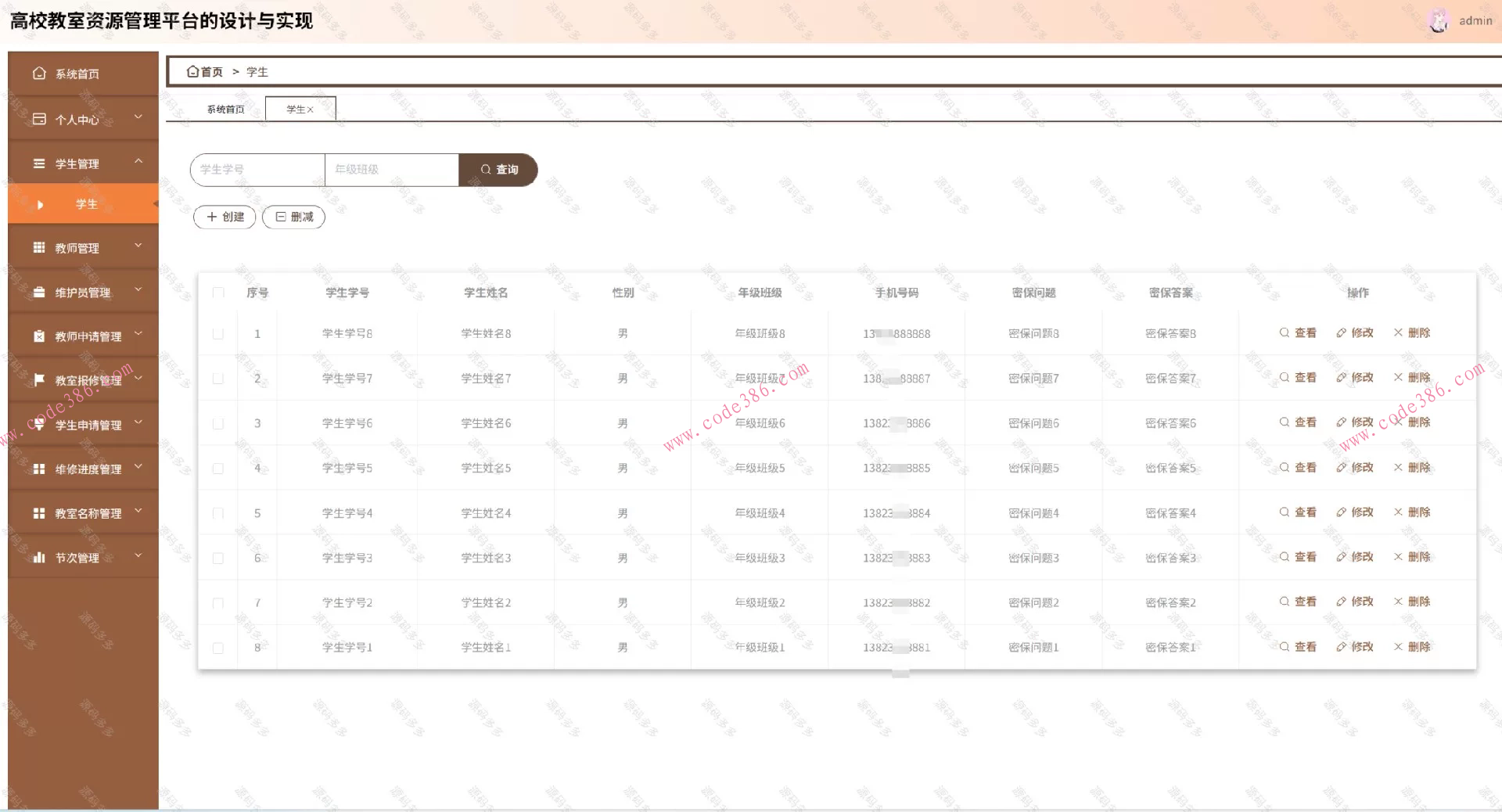This screenshot has height=812, width=1502.
Task: Click the magnifier icon for row 学生学号8
Action: click(x=1285, y=332)
